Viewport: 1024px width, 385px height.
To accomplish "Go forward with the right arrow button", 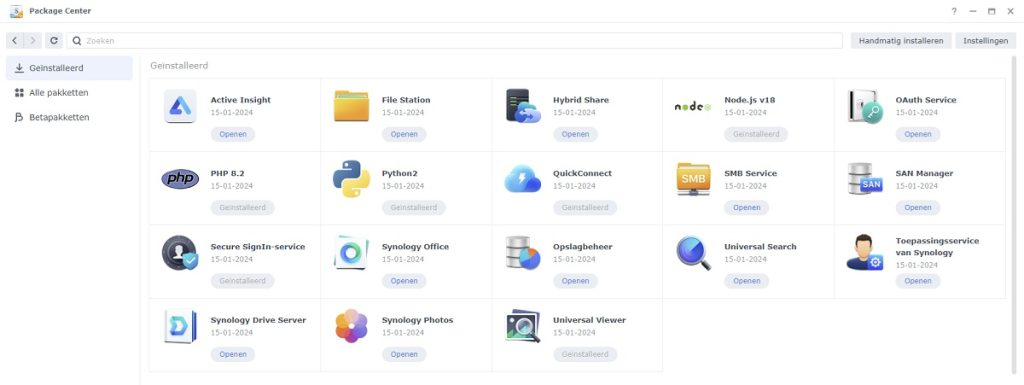I will point(33,40).
